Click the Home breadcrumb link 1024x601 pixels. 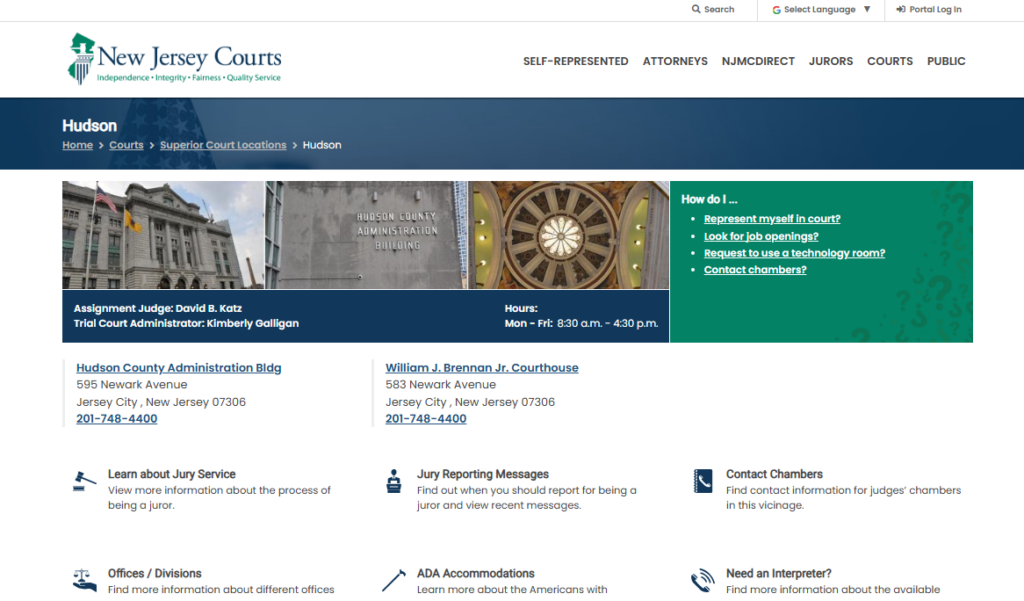click(77, 145)
